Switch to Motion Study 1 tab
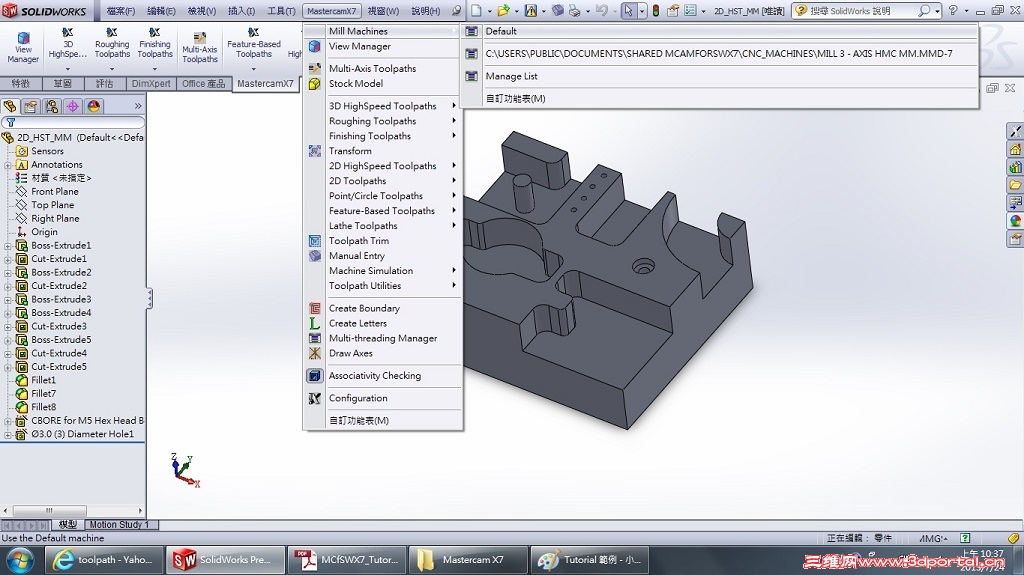 [119, 525]
